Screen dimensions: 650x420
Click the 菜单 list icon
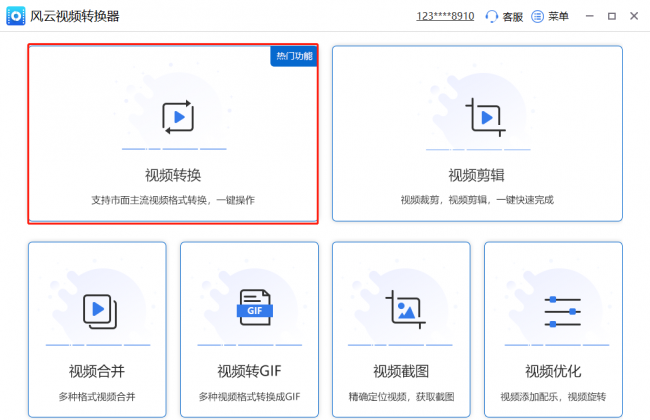[x=537, y=16]
